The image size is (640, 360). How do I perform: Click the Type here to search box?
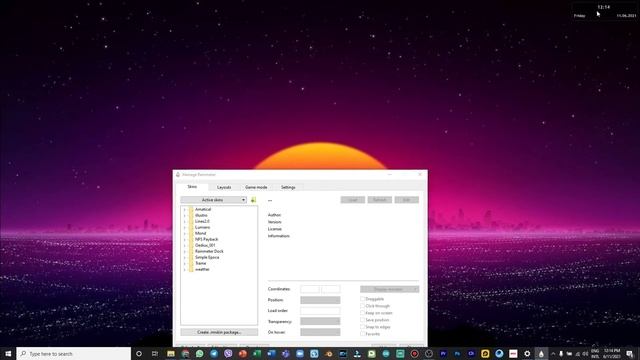coord(73,353)
